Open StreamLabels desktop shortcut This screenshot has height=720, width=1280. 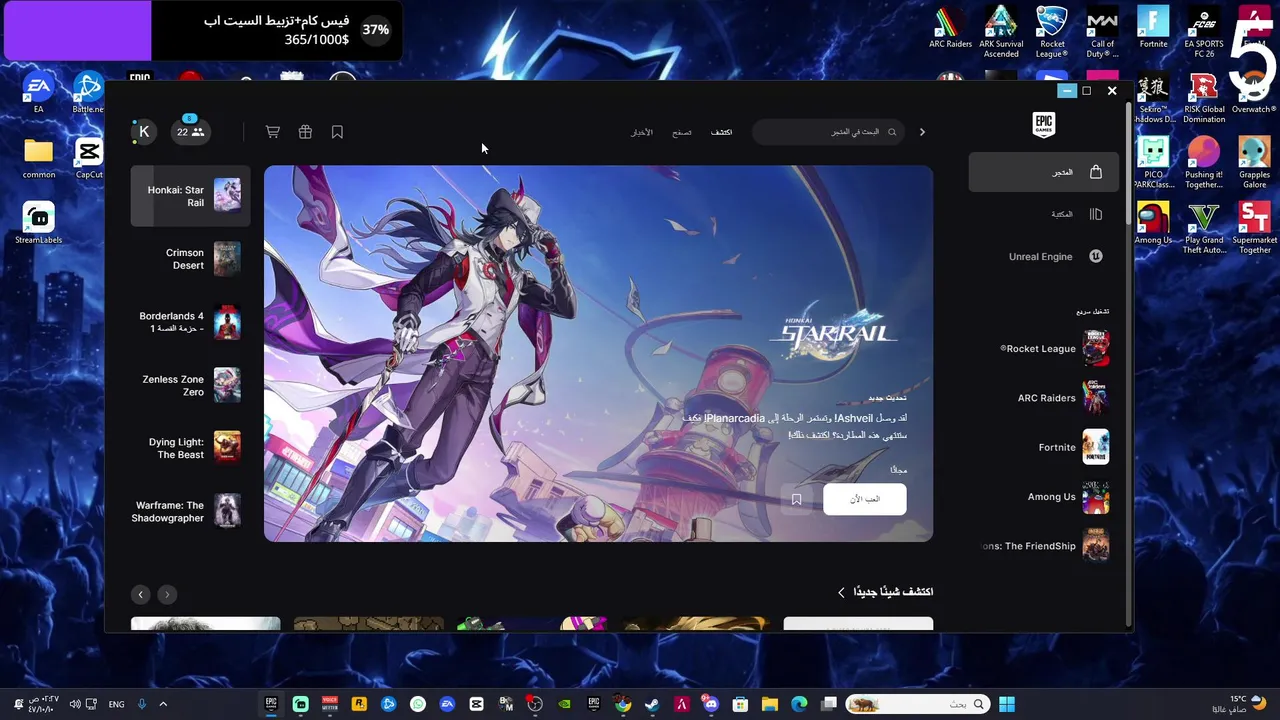click(x=38, y=224)
